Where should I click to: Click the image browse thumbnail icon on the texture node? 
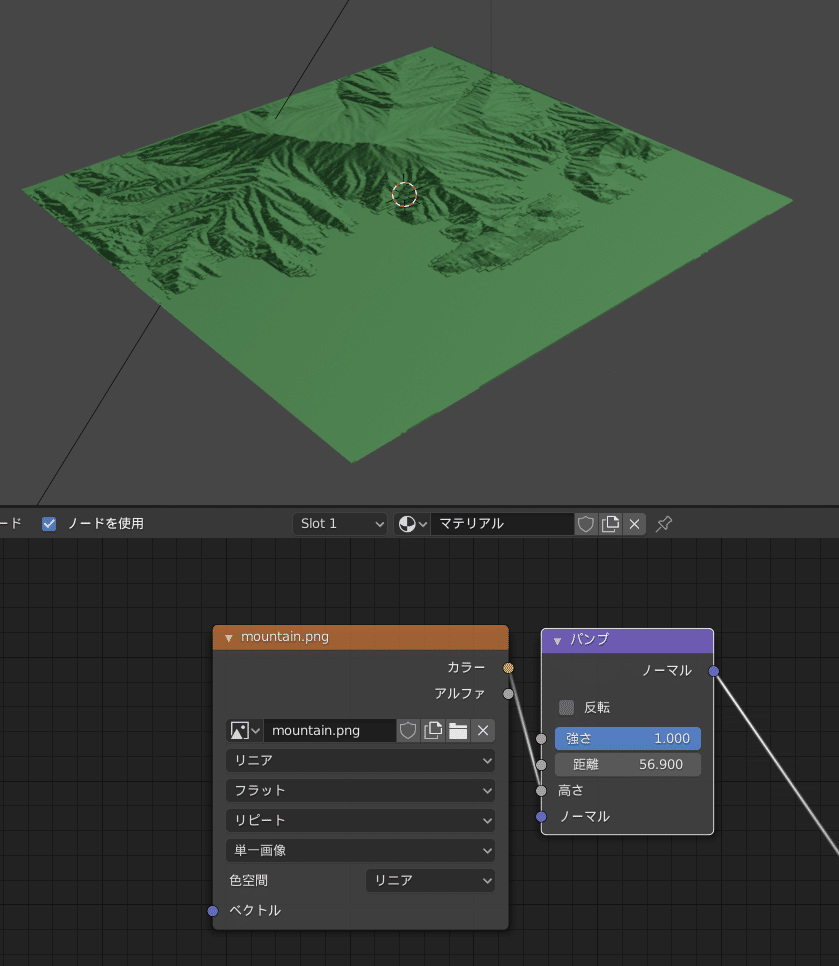(240, 730)
